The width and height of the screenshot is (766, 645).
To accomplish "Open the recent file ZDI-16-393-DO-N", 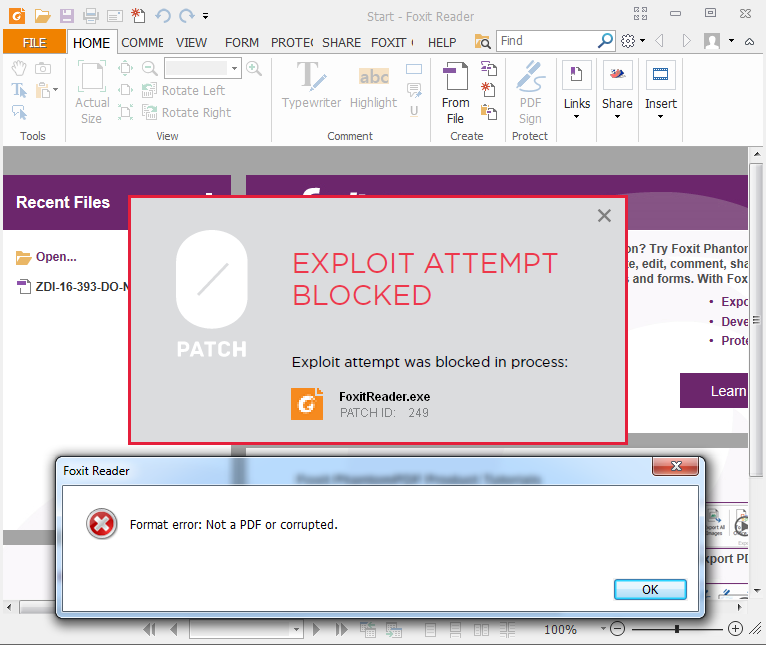I will click(73, 286).
